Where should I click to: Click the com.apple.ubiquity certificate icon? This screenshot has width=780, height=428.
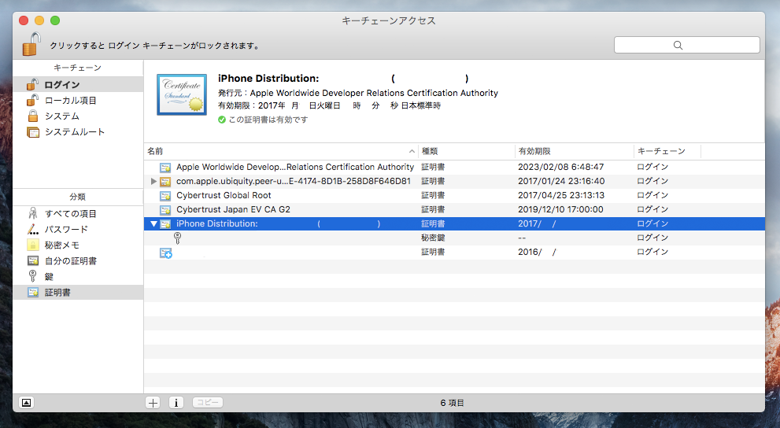pyautogui.click(x=165, y=181)
